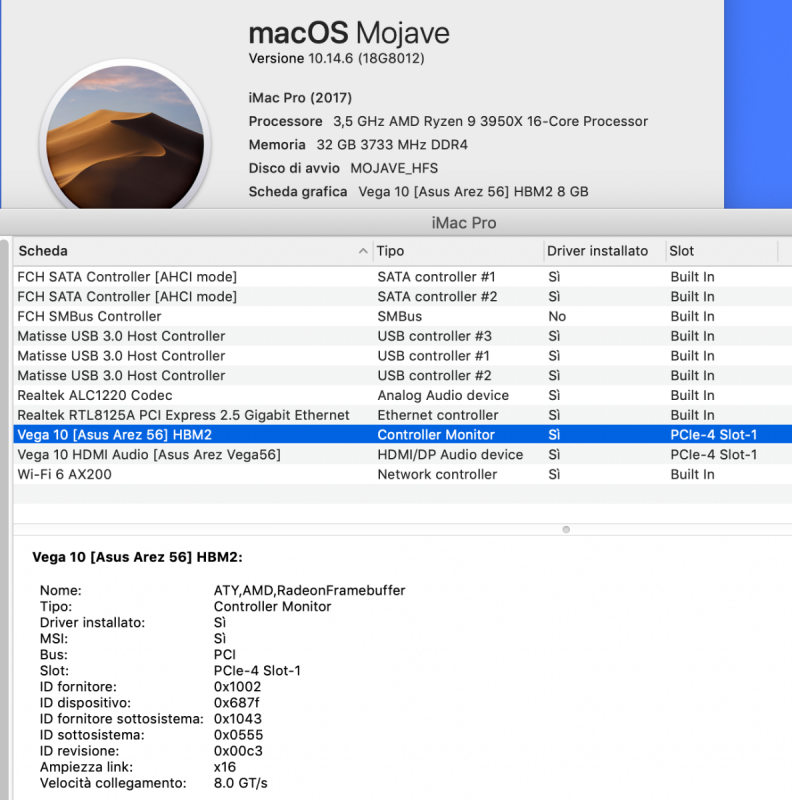The image size is (792, 800).
Task: Click the detail heading Vega 10 [Asus Arez 56] HBM2:
Action: coord(137,557)
